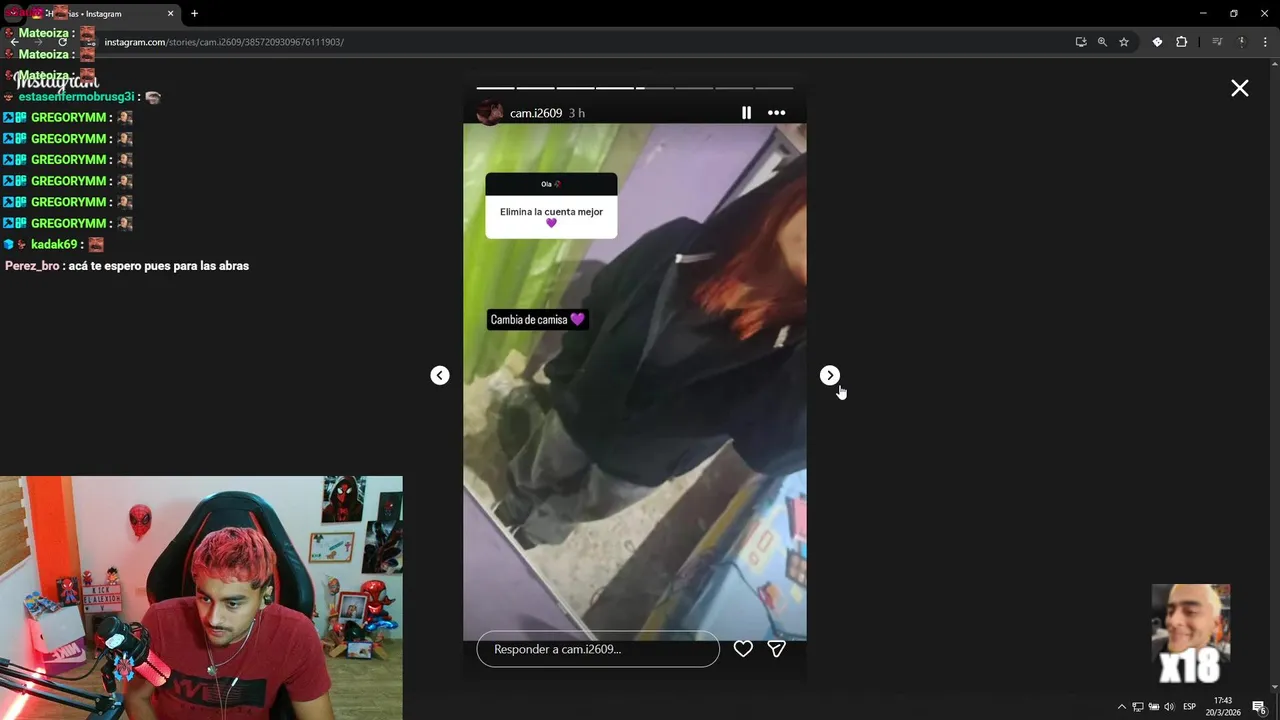The width and height of the screenshot is (1280, 720).
Task: Go to the next story arrow
Action: pos(830,375)
